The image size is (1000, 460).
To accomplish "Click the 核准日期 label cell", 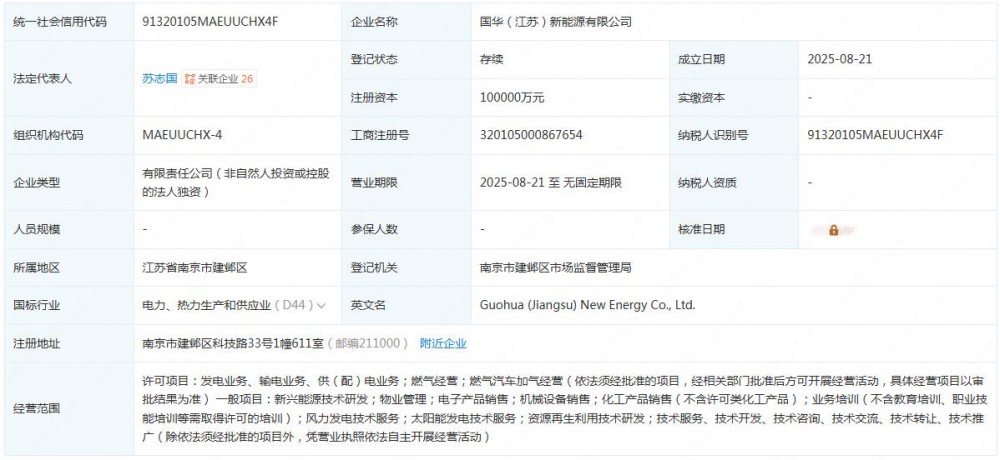I will point(733,230).
